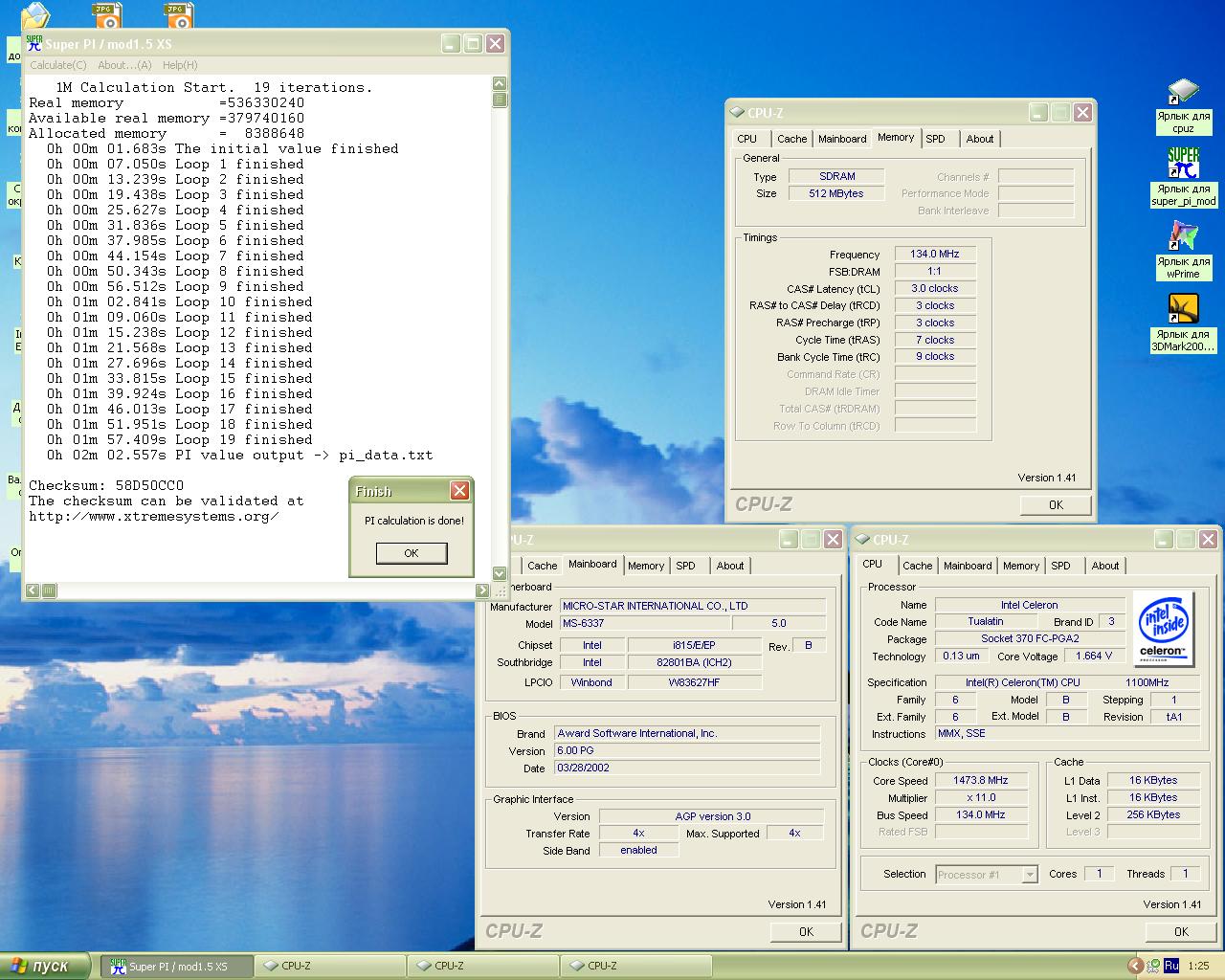Select CPU tab in Memory CPU-Z window
This screenshot has height=980, width=1225.
(x=747, y=139)
